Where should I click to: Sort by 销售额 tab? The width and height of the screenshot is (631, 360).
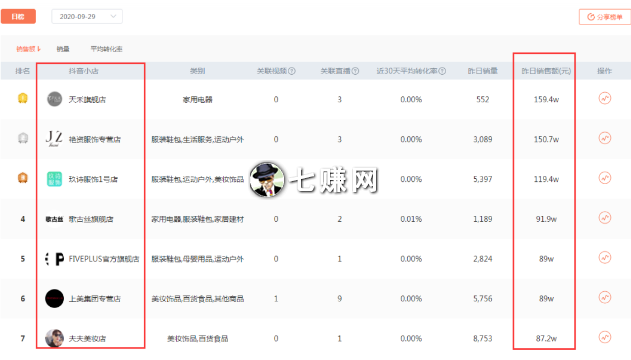[x=28, y=49]
